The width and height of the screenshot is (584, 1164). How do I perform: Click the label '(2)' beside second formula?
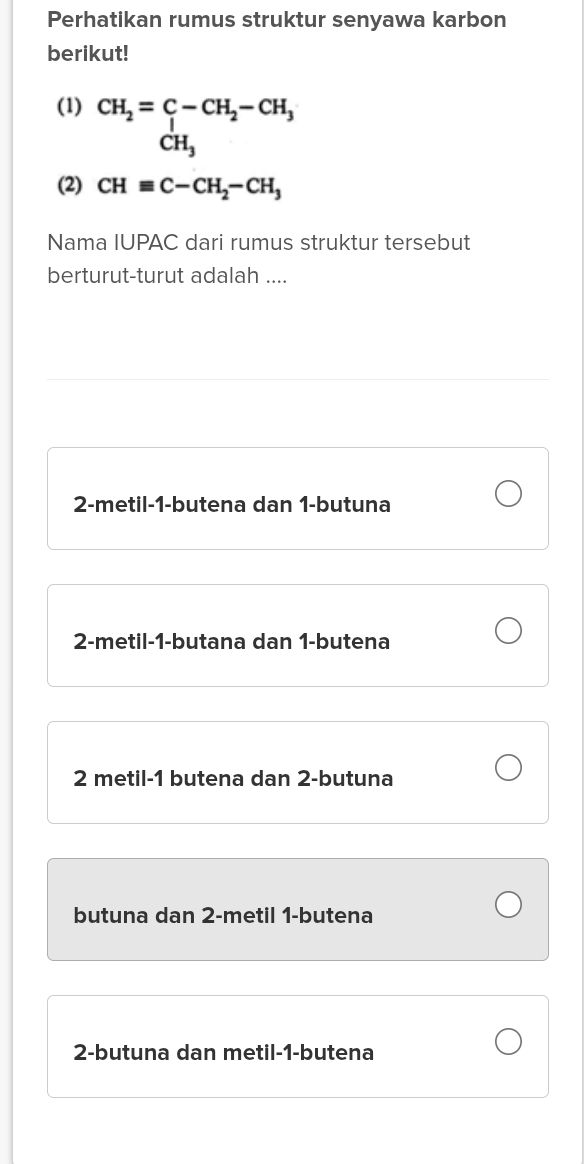(x=69, y=186)
